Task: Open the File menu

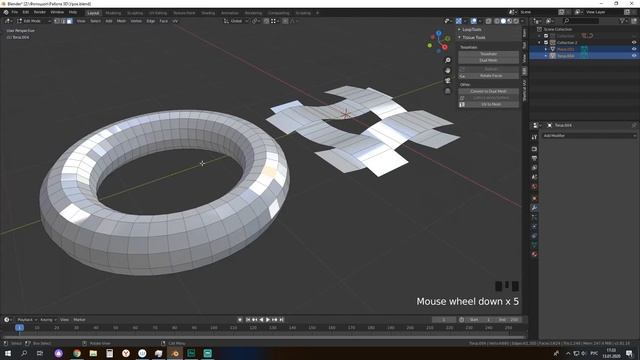Action: click(x=15, y=12)
